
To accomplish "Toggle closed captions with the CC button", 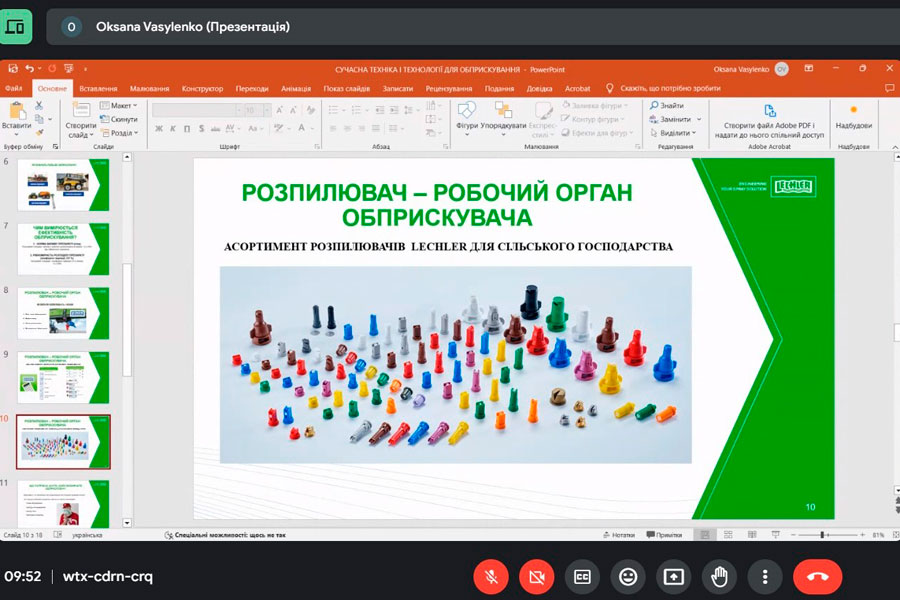I will [x=582, y=576].
